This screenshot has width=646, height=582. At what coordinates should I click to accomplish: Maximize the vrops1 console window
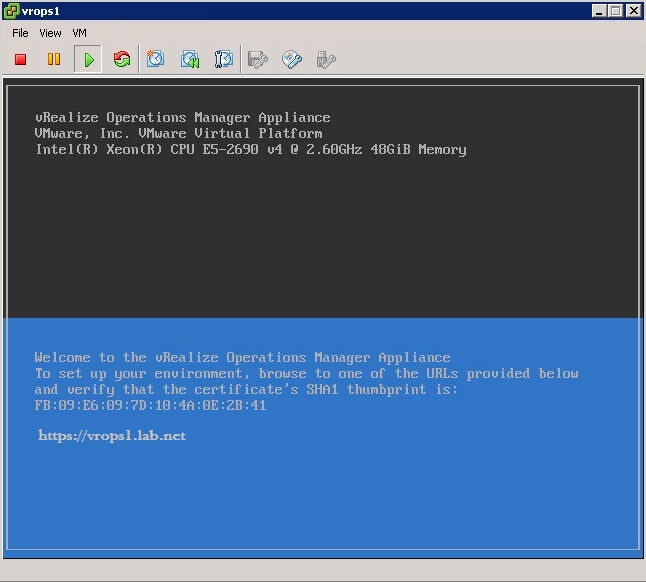[615, 11]
